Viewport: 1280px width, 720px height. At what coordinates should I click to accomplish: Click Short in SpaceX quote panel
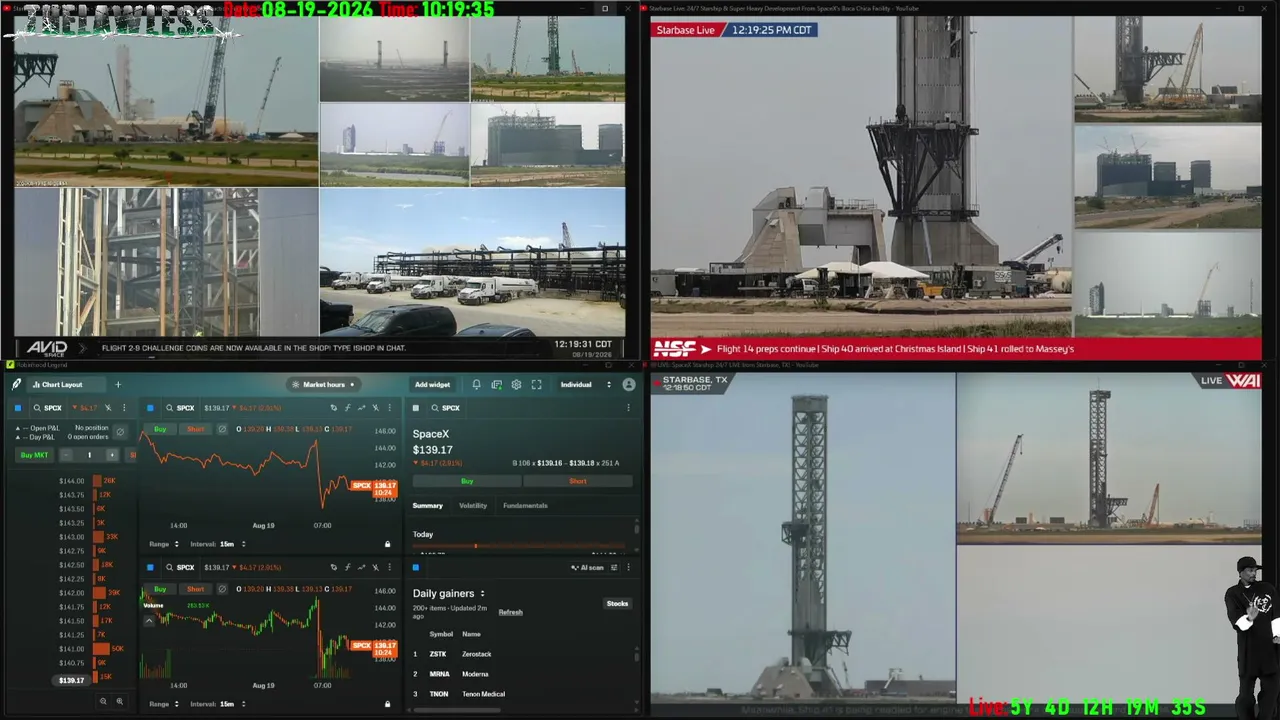578,481
